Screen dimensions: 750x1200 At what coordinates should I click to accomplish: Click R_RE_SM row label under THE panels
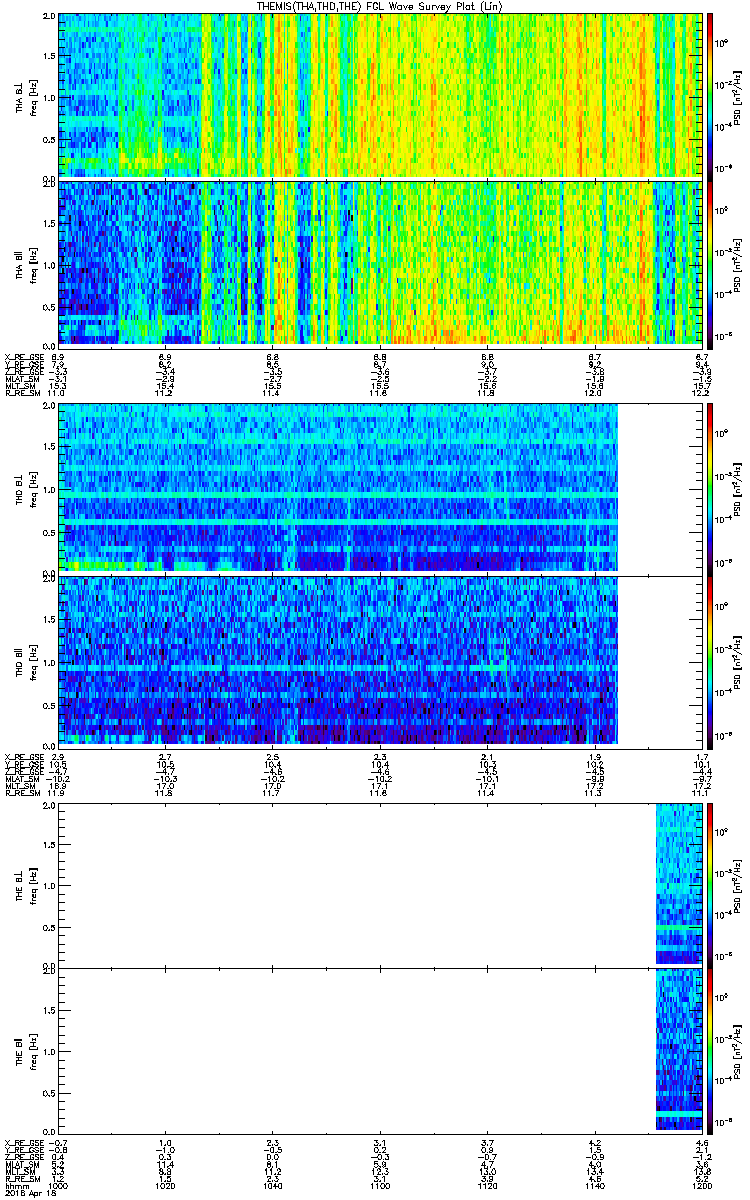pyautogui.click(x=23, y=1179)
